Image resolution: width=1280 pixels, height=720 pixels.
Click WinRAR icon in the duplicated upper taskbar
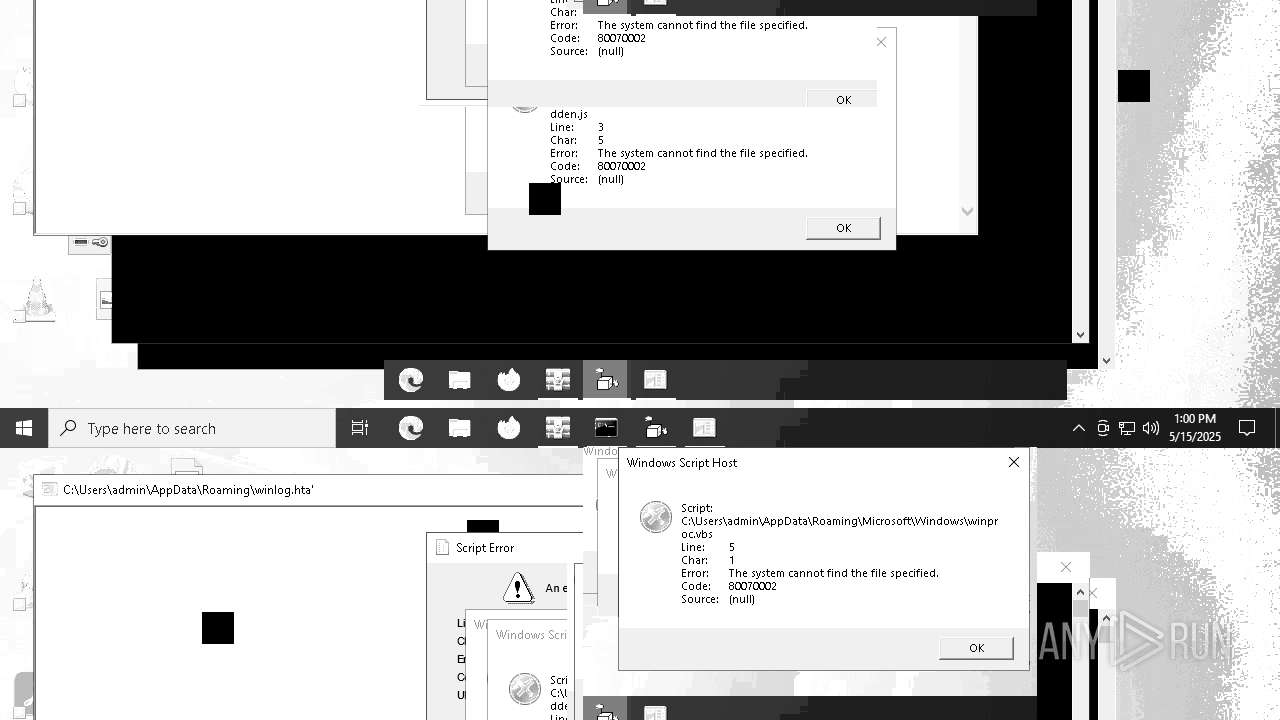click(x=558, y=380)
